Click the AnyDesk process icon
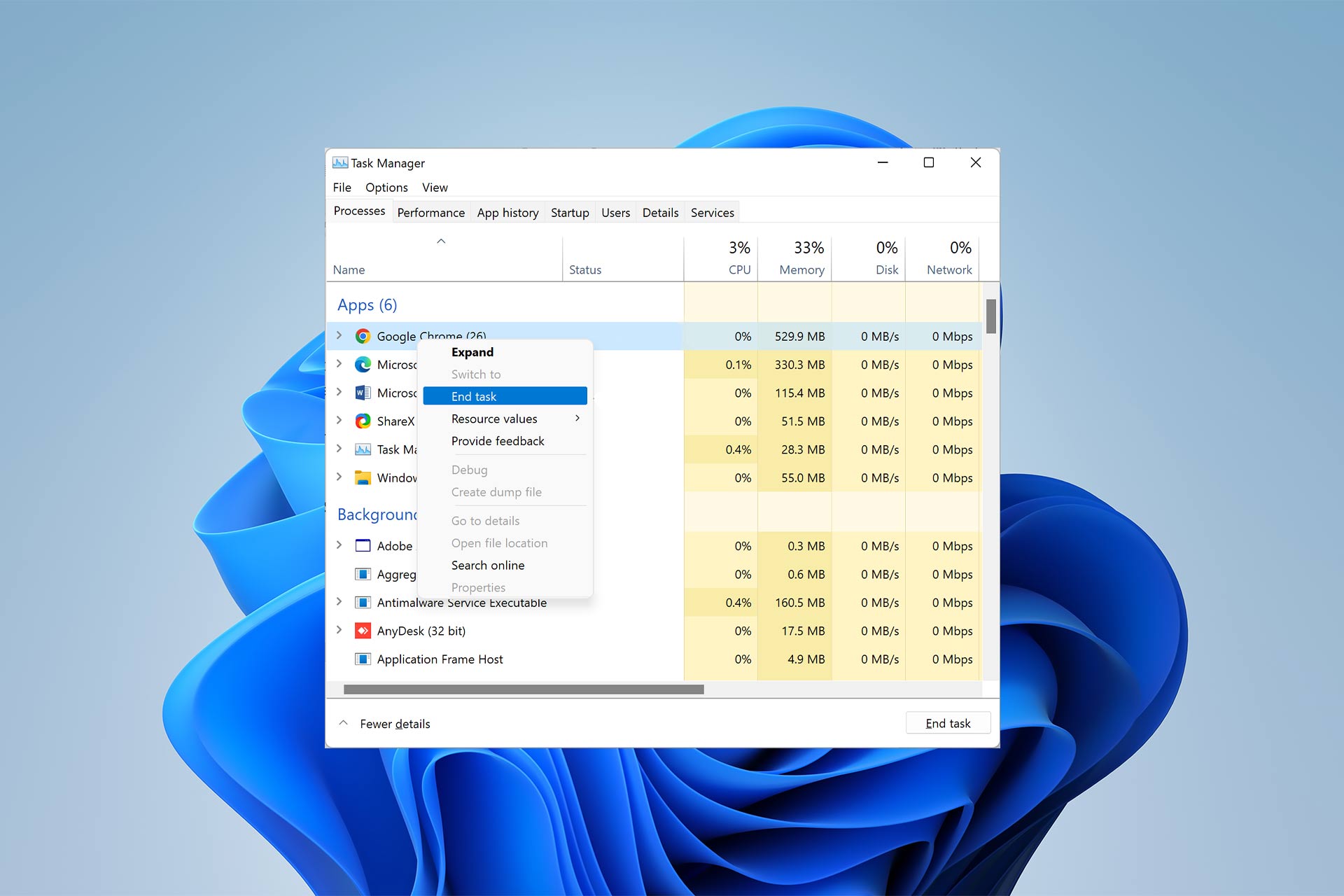Image resolution: width=1344 pixels, height=896 pixels. (363, 631)
